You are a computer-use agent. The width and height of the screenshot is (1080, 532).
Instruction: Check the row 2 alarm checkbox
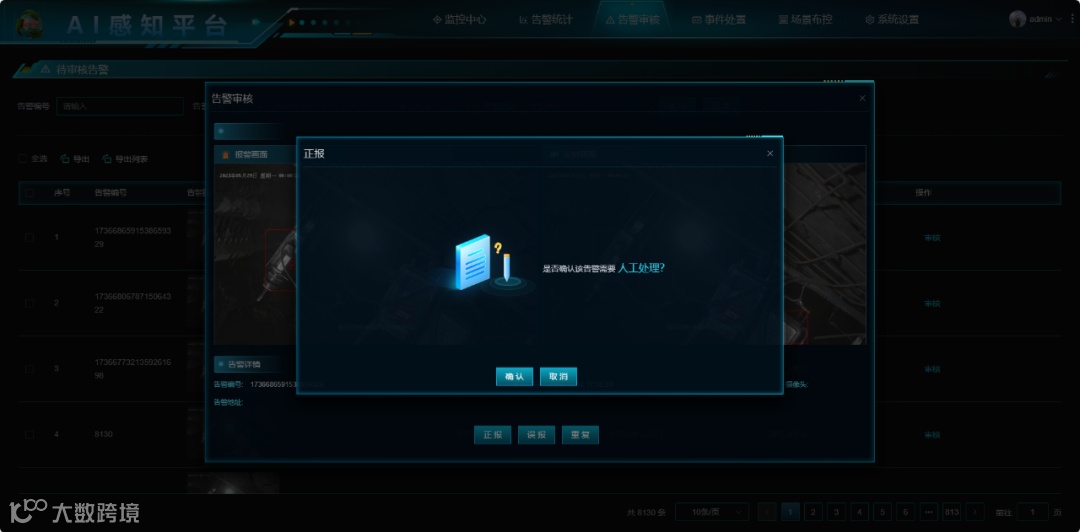[x=29, y=303]
